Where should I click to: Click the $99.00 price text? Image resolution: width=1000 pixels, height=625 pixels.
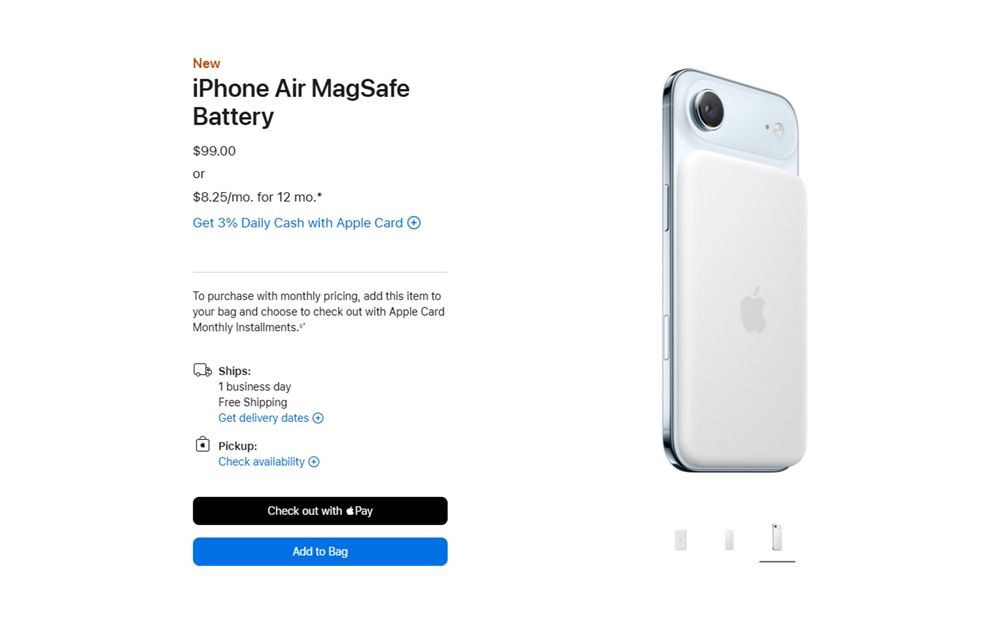coord(214,151)
